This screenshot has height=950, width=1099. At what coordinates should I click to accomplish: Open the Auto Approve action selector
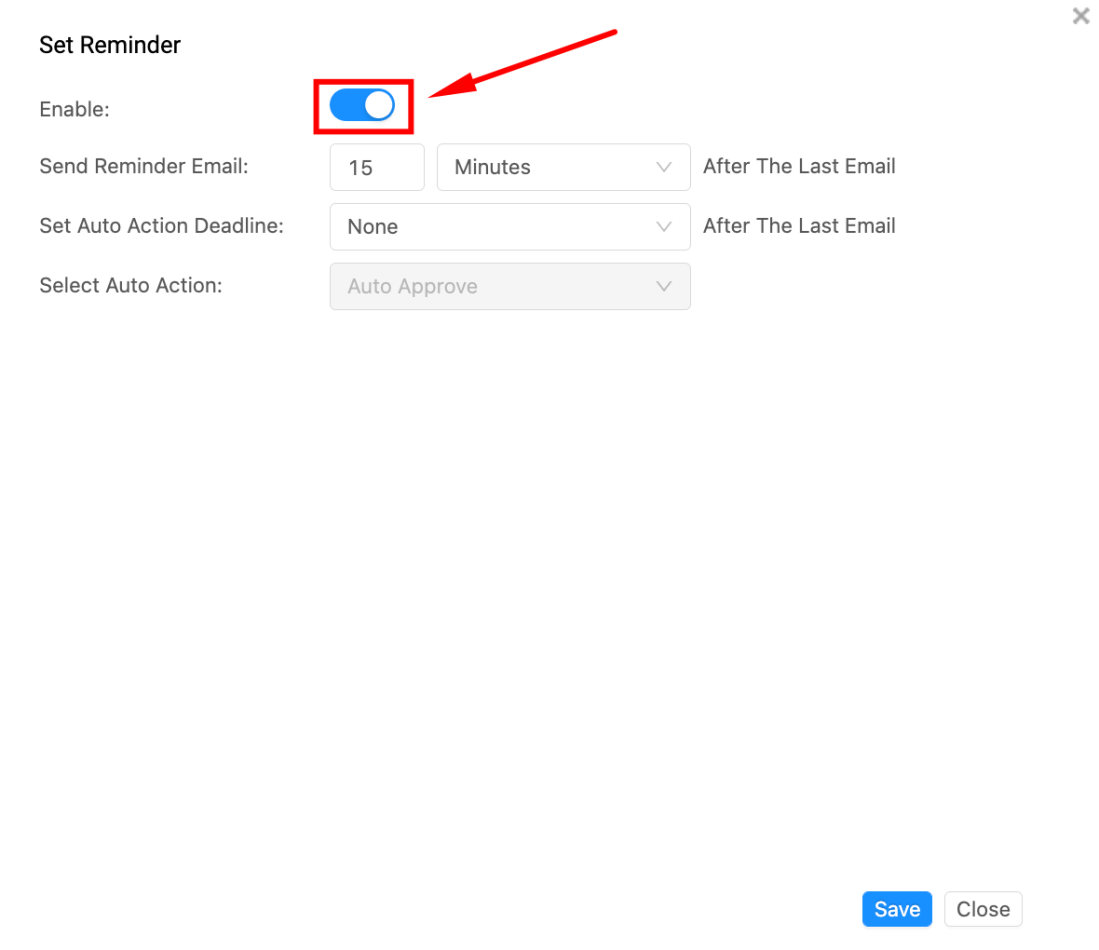point(510,286)
